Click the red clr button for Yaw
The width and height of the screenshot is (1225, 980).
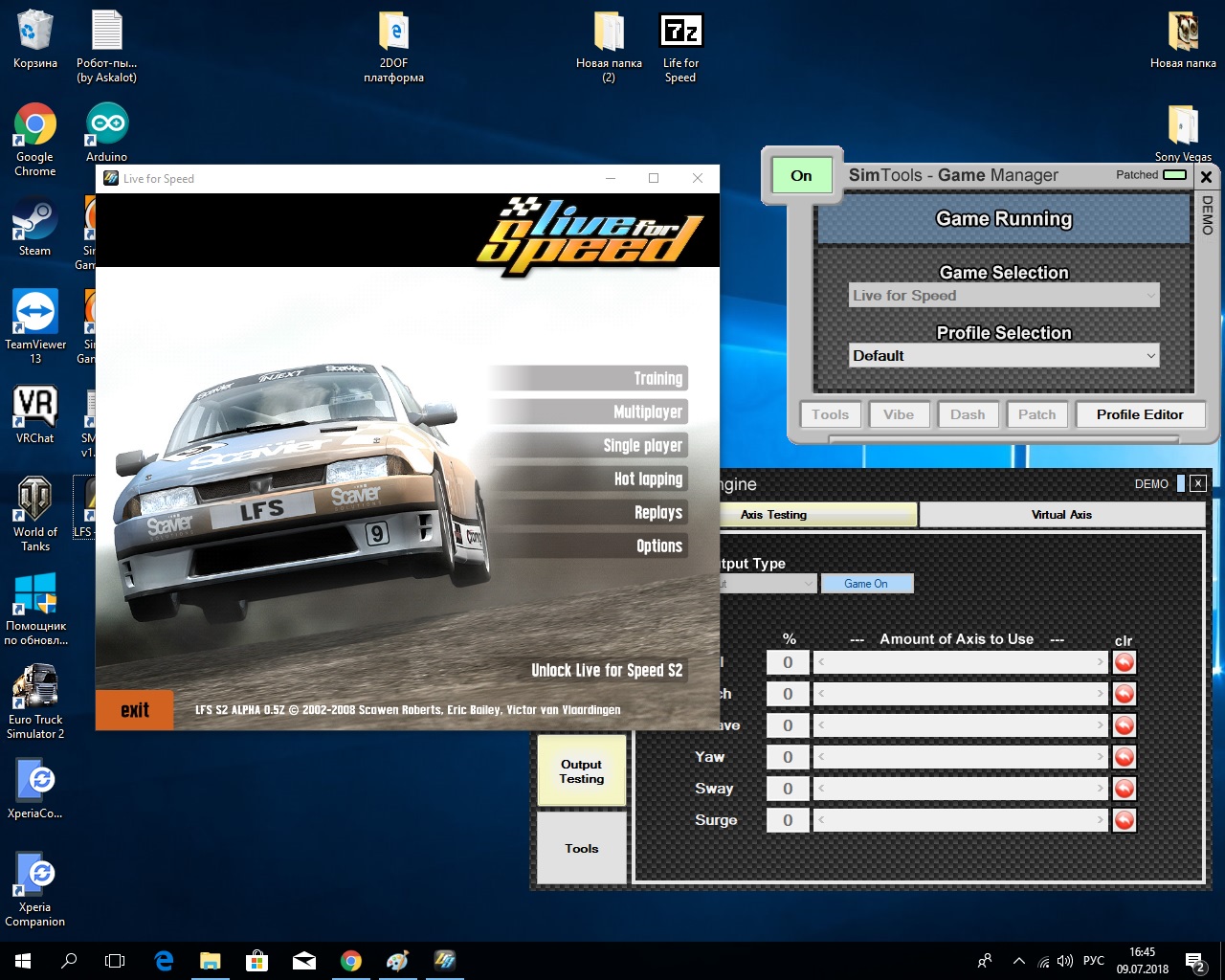(1124, 757)
